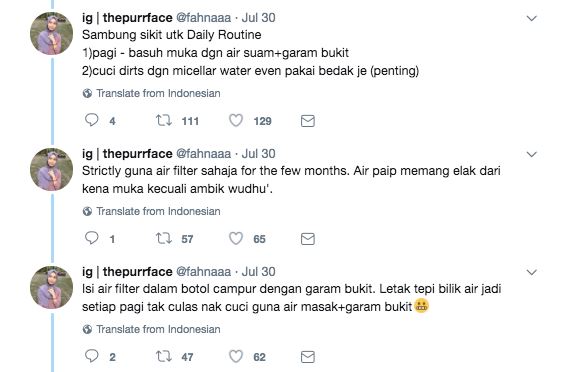562x372 pixels.
Task: Reply to the air filter sahaja tweet
Action: [x=91, y=238]
